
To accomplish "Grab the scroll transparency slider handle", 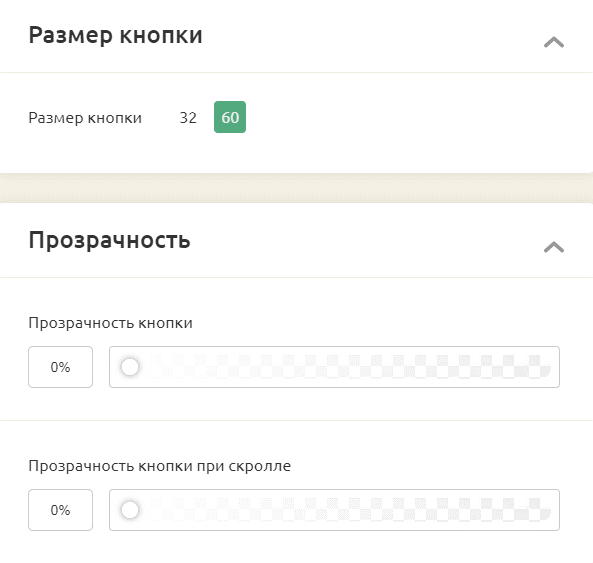I will [x=130, y=510].
